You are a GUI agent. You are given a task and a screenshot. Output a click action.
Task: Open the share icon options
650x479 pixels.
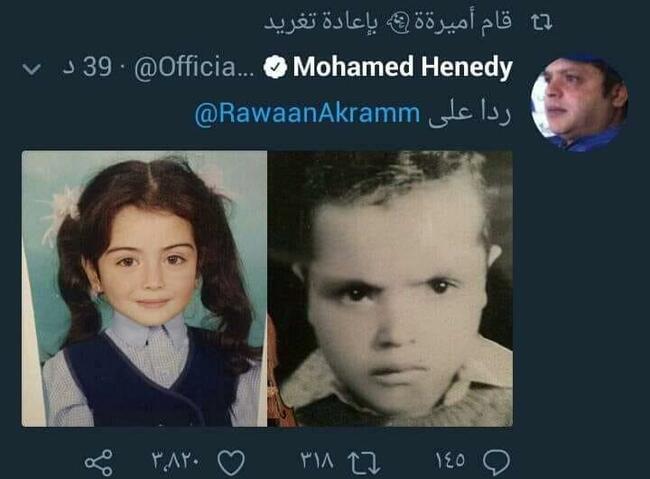coord(99,462)
